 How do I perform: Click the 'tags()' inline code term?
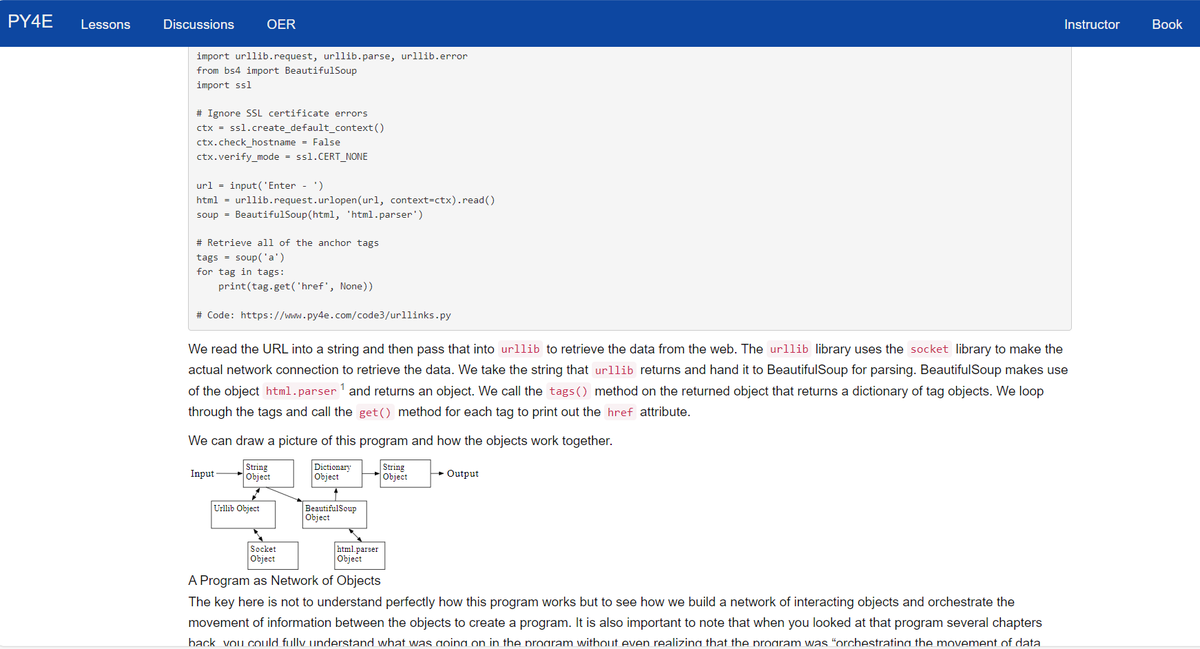pos(569,391)
